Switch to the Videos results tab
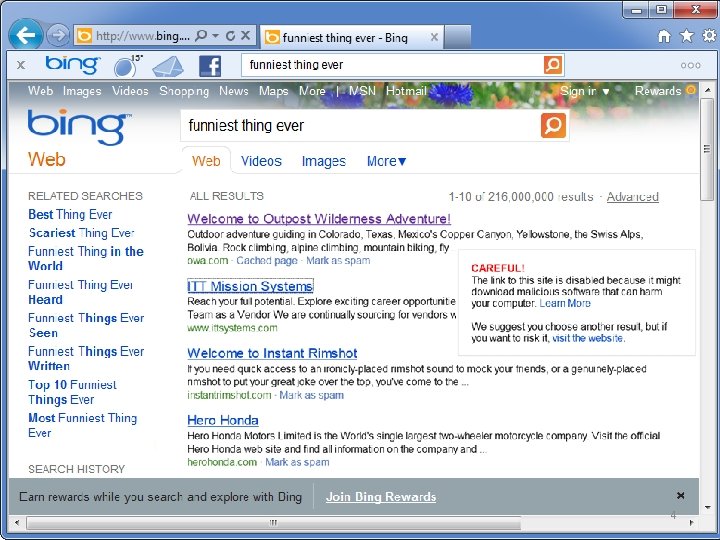The width and height of the screenshot is (720, 540). pyautogui.click(x=261, y=161)
